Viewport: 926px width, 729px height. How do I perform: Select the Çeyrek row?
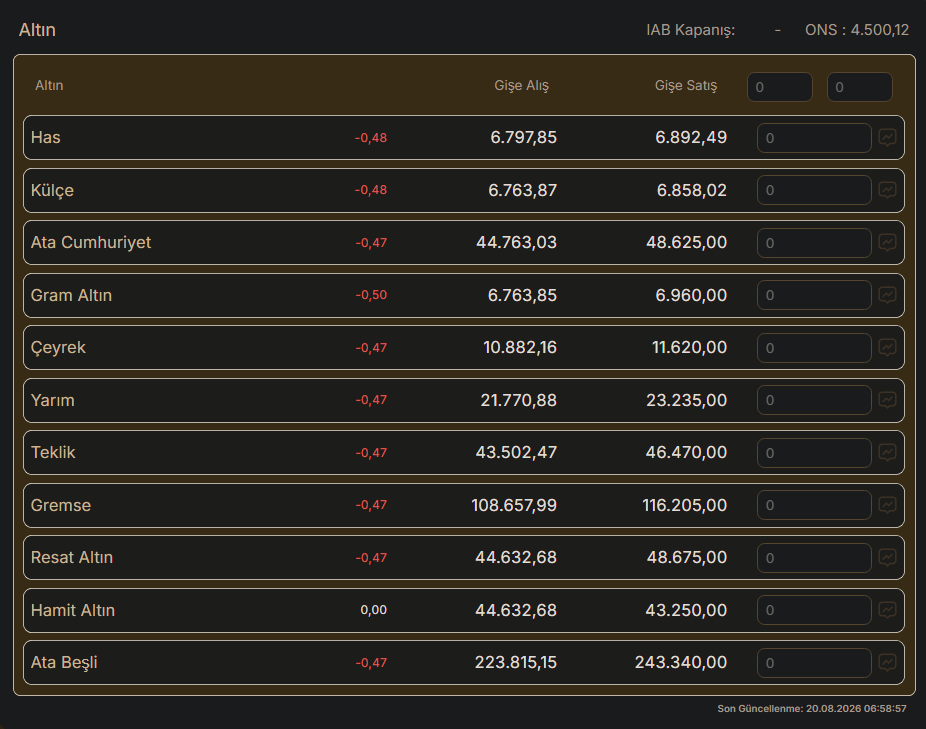tap(464, 347)
